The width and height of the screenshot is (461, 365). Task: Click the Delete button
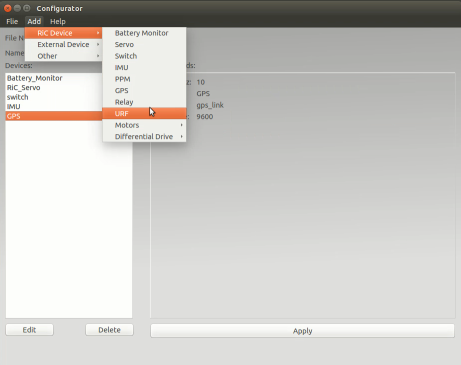pyautogui.click(x=109, y=330)
